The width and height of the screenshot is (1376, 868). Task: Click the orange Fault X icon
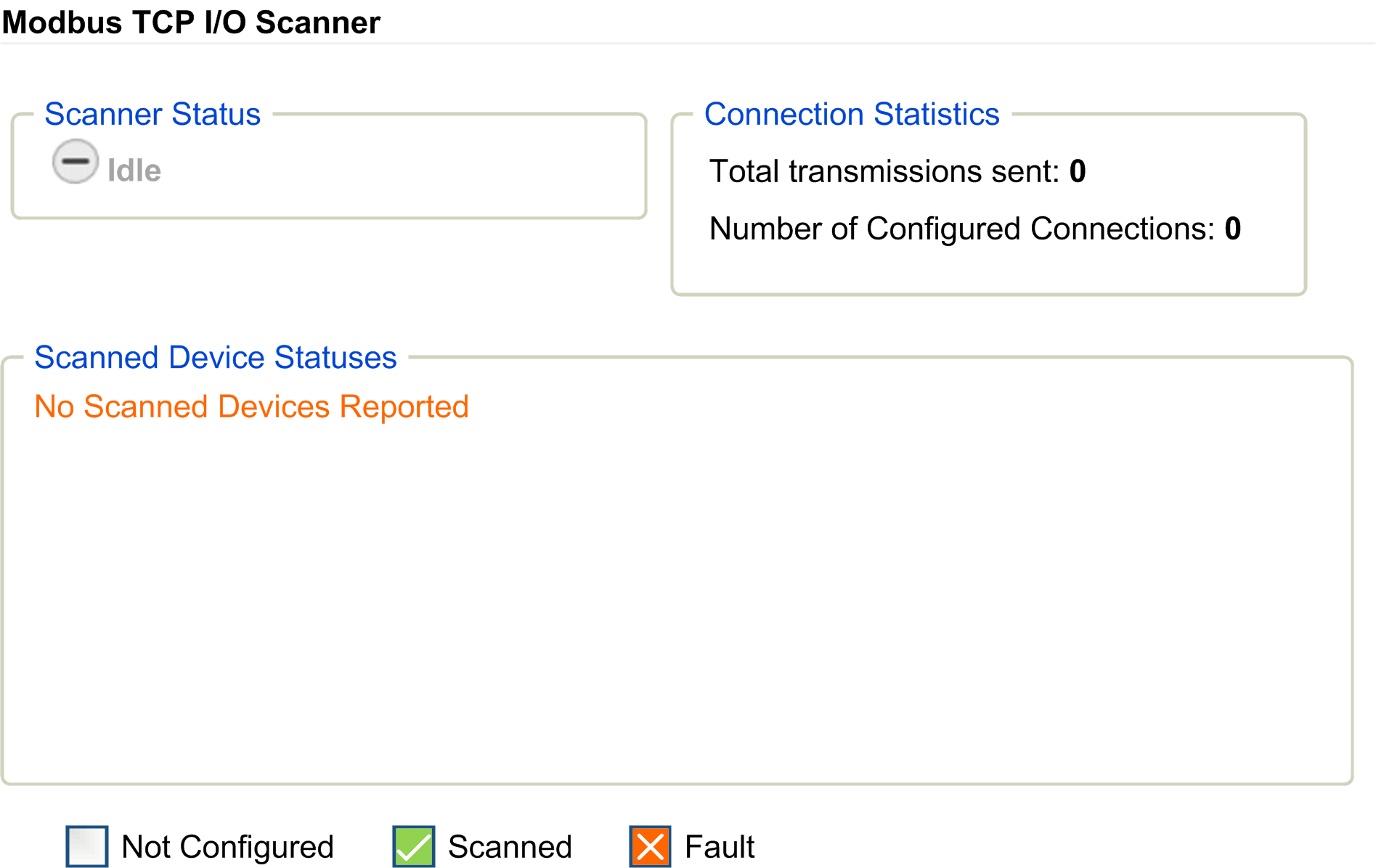[x=650, y=846]
